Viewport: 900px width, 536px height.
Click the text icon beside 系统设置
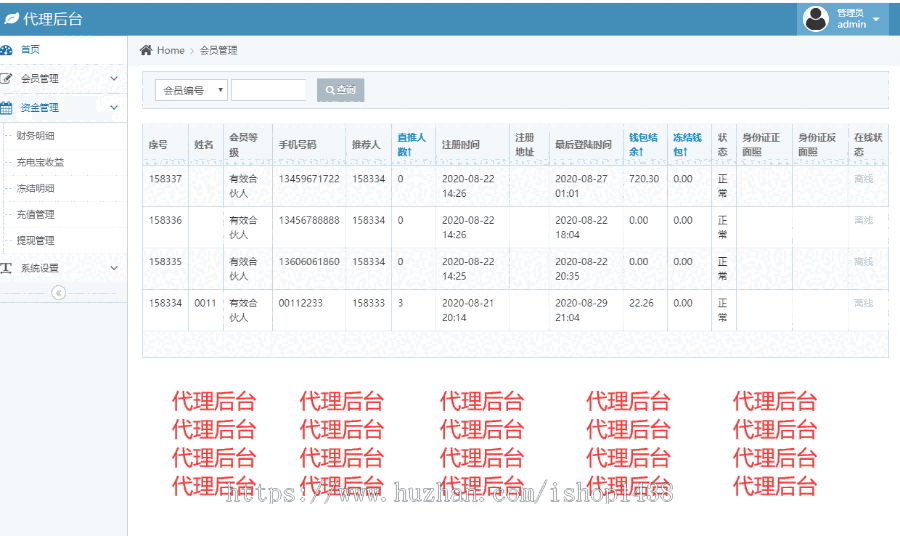7,268
